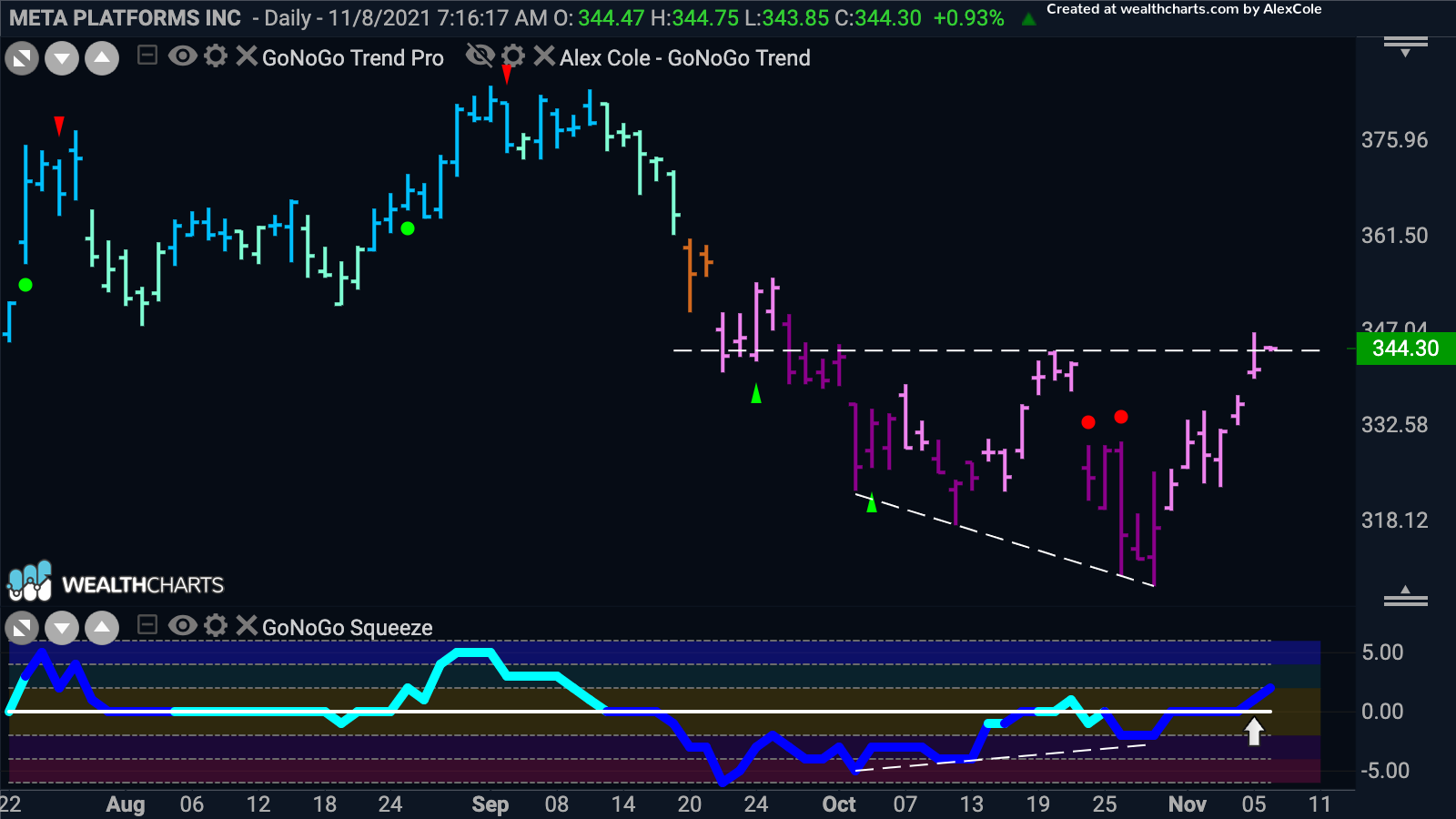
Task: Maximize the price chart pane
Action: pyautogui.click(x=22, y=59)
